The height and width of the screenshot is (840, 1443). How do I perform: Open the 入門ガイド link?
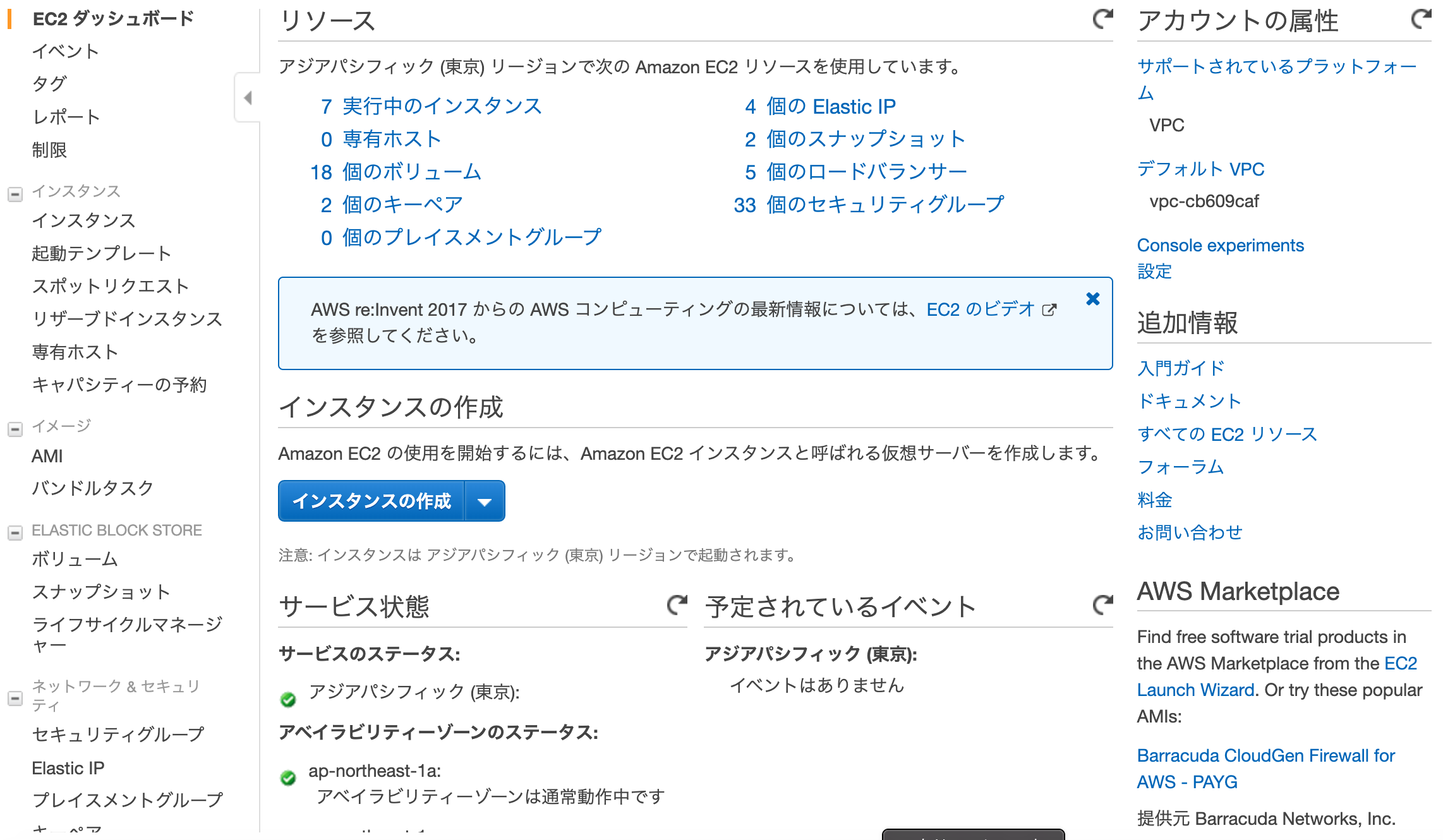[1181, 368]
